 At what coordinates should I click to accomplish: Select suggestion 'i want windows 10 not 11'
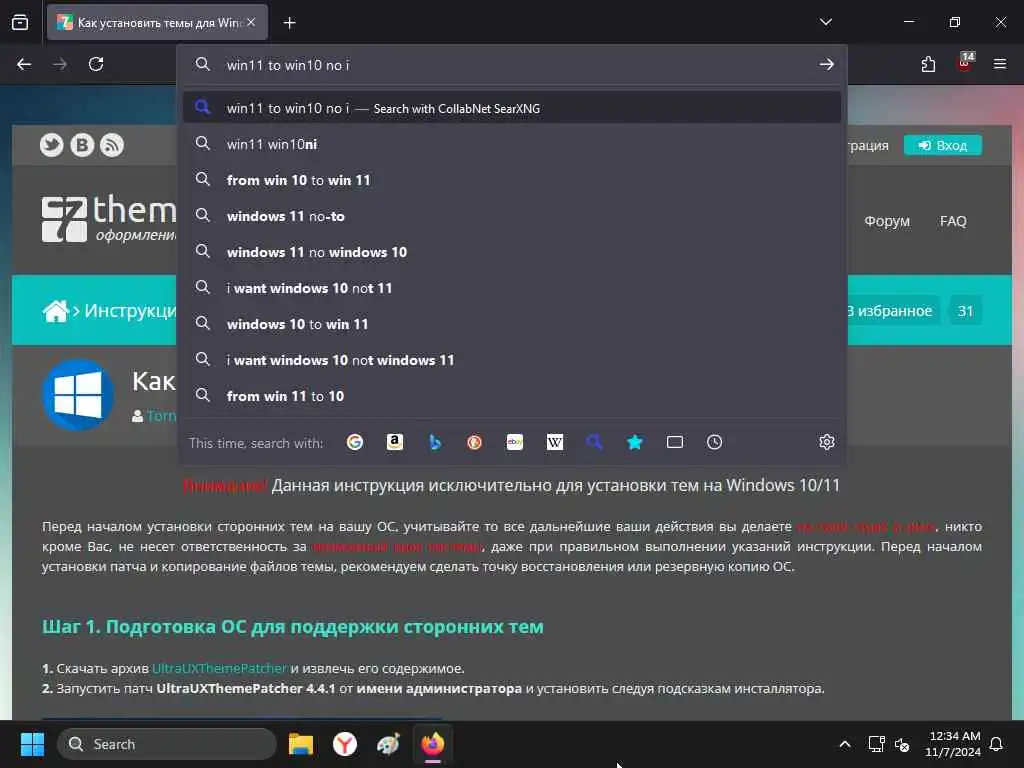pos(512,288)
